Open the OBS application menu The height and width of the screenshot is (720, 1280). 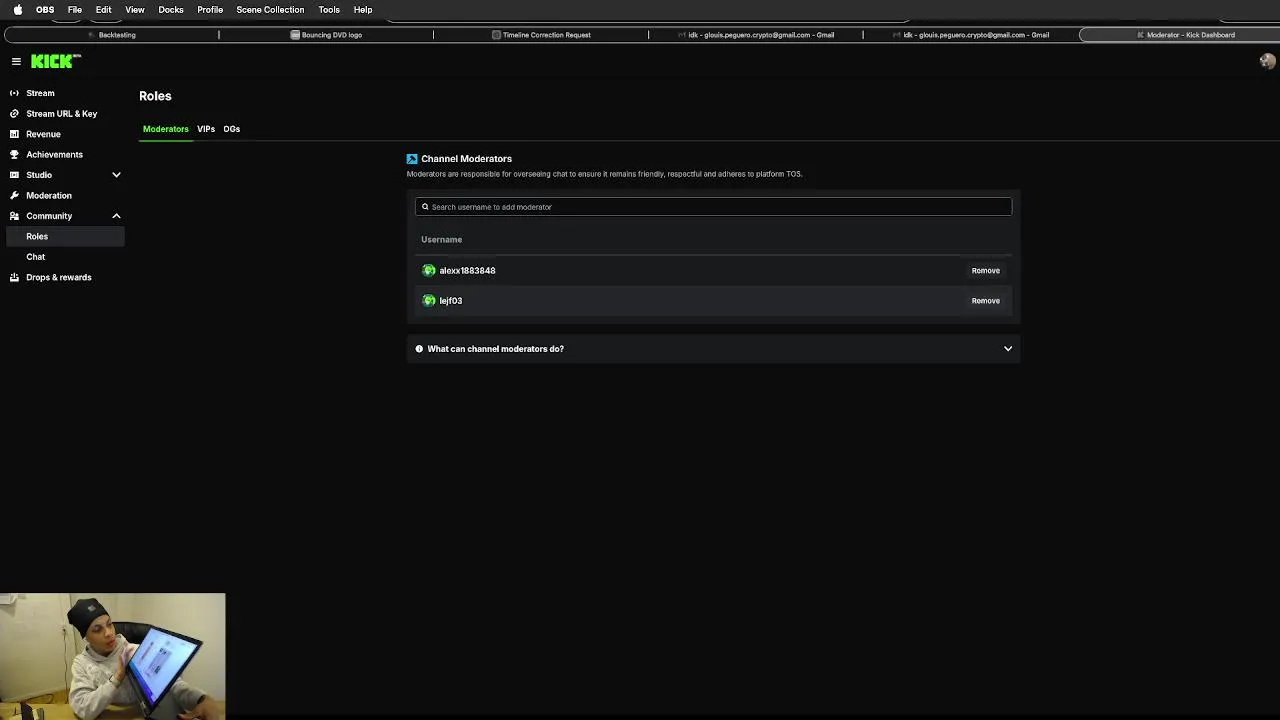[x=45, y=10]
